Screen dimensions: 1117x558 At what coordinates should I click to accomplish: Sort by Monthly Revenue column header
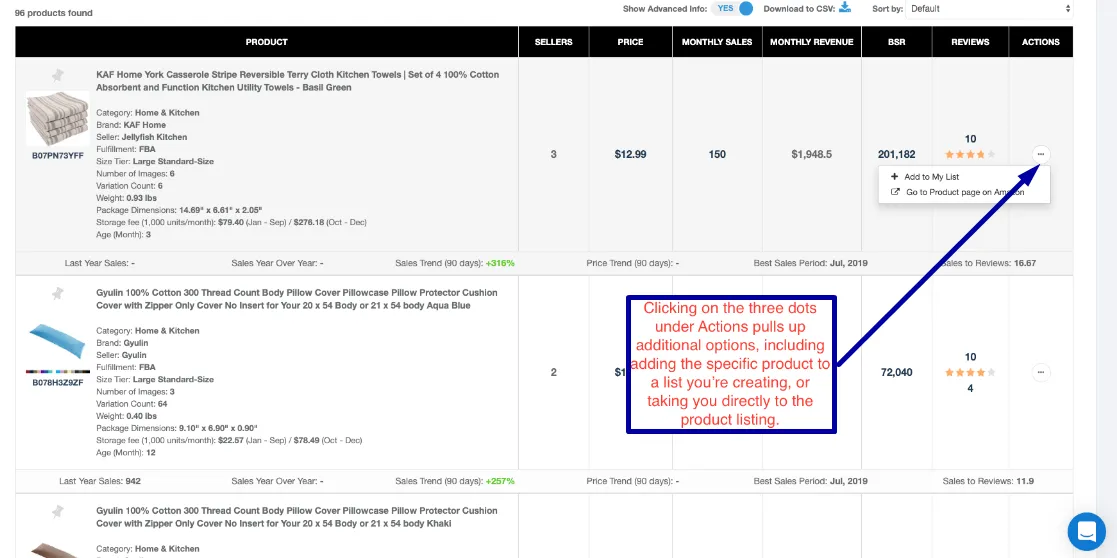(811, 42)
